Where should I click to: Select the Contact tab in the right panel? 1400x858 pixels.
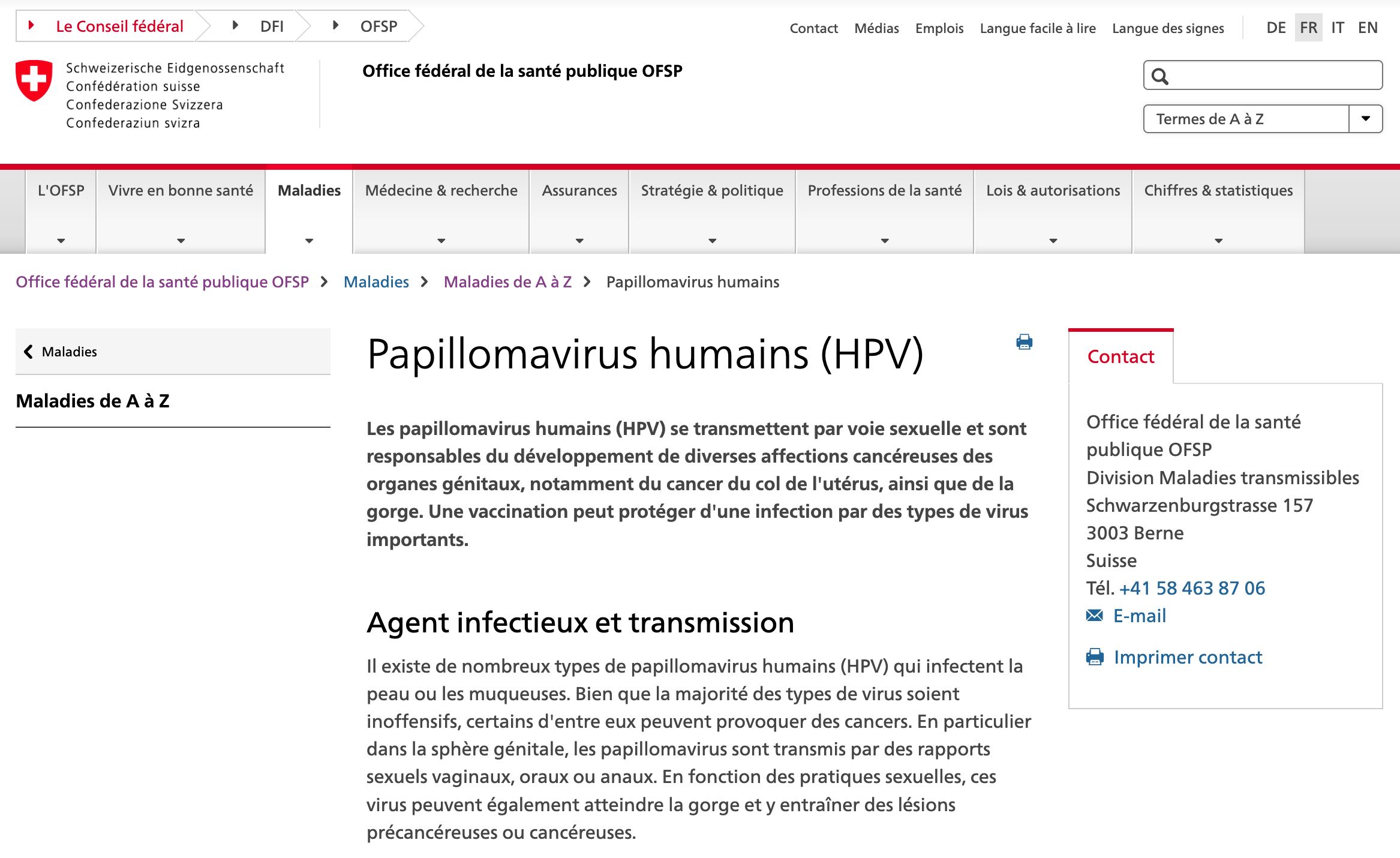(1120, 356)
